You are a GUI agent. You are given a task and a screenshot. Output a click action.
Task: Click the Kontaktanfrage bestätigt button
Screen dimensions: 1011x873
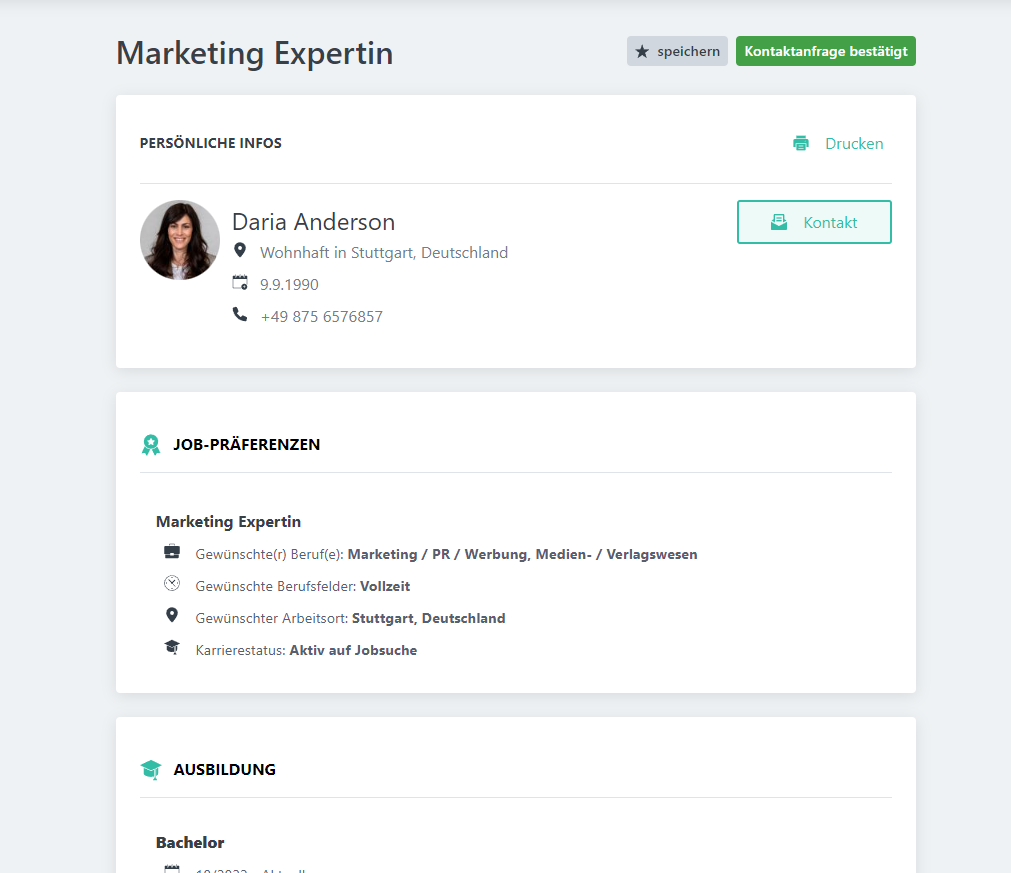pyautogui.click(x=826, y=52)
